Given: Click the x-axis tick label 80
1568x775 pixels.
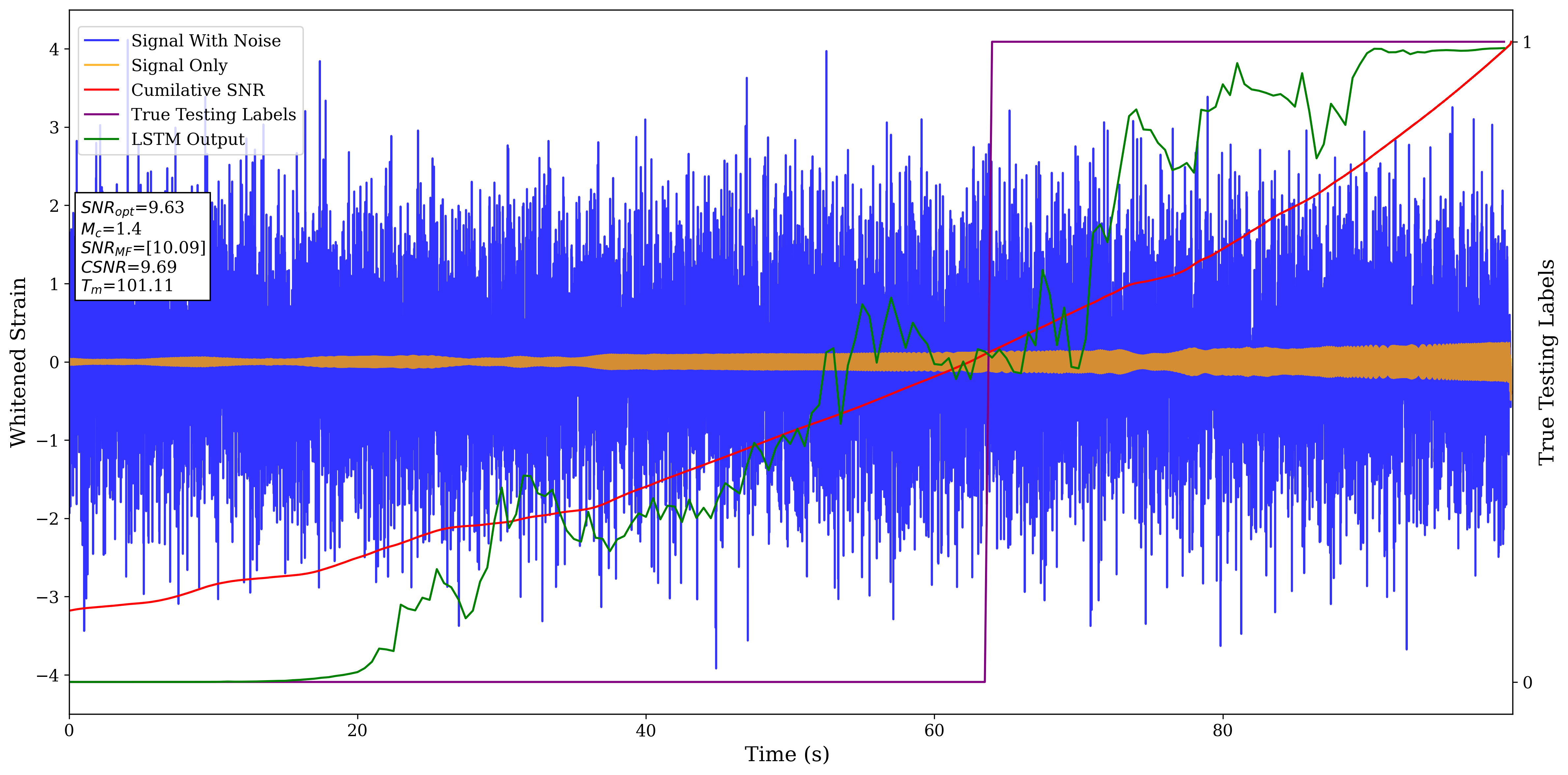Looking at the screenshot, I should (1222, 731).
